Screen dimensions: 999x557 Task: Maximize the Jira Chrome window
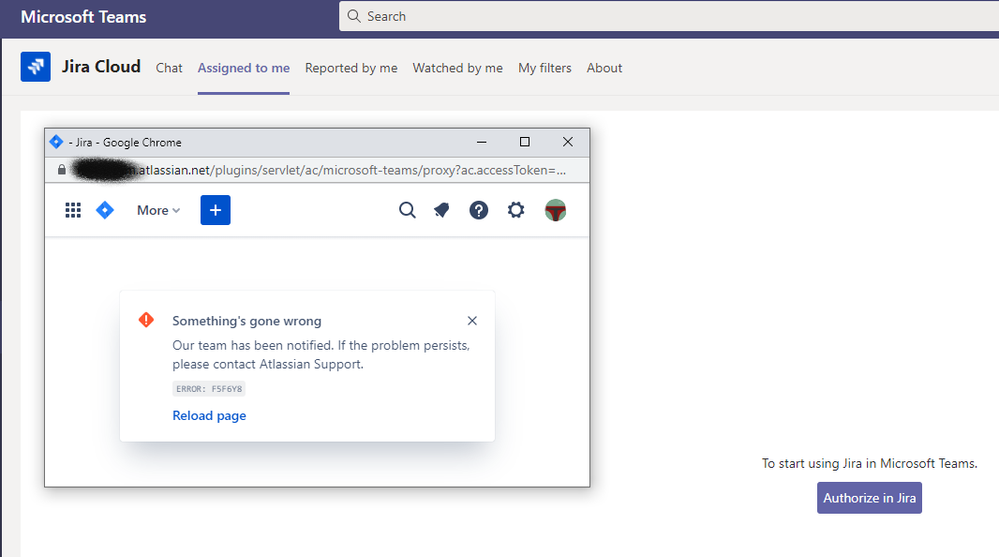(x=524, y=141)
